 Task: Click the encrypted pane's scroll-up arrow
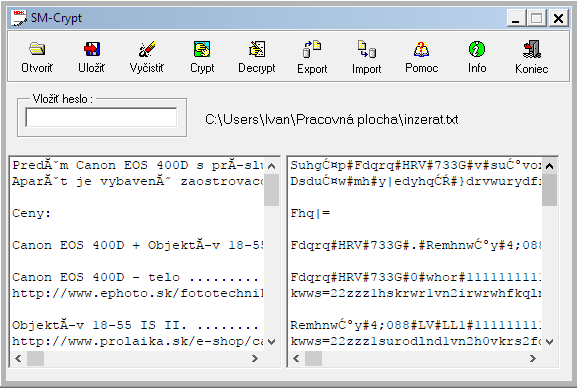click(x=549, y=166)
